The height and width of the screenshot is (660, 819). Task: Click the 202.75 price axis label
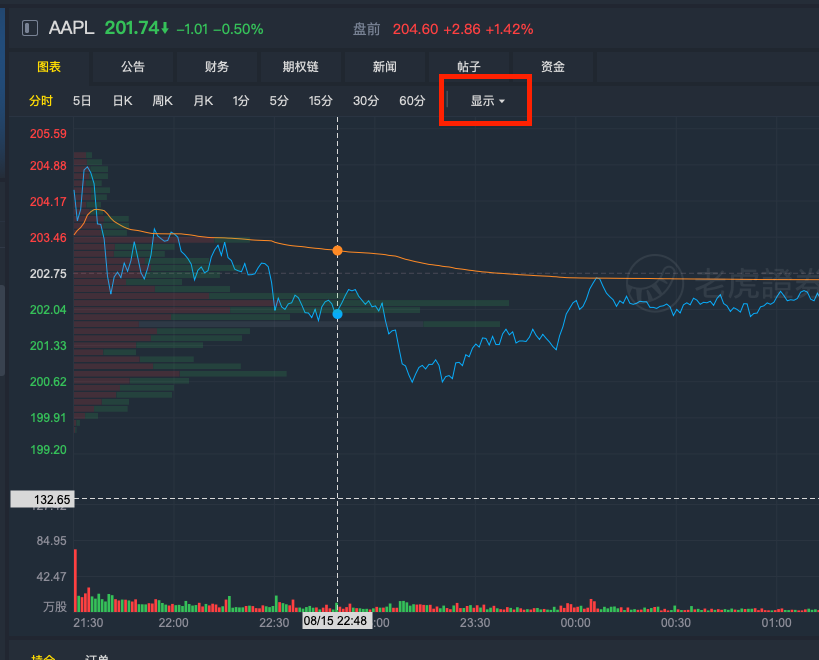click(x=48, y=274)
